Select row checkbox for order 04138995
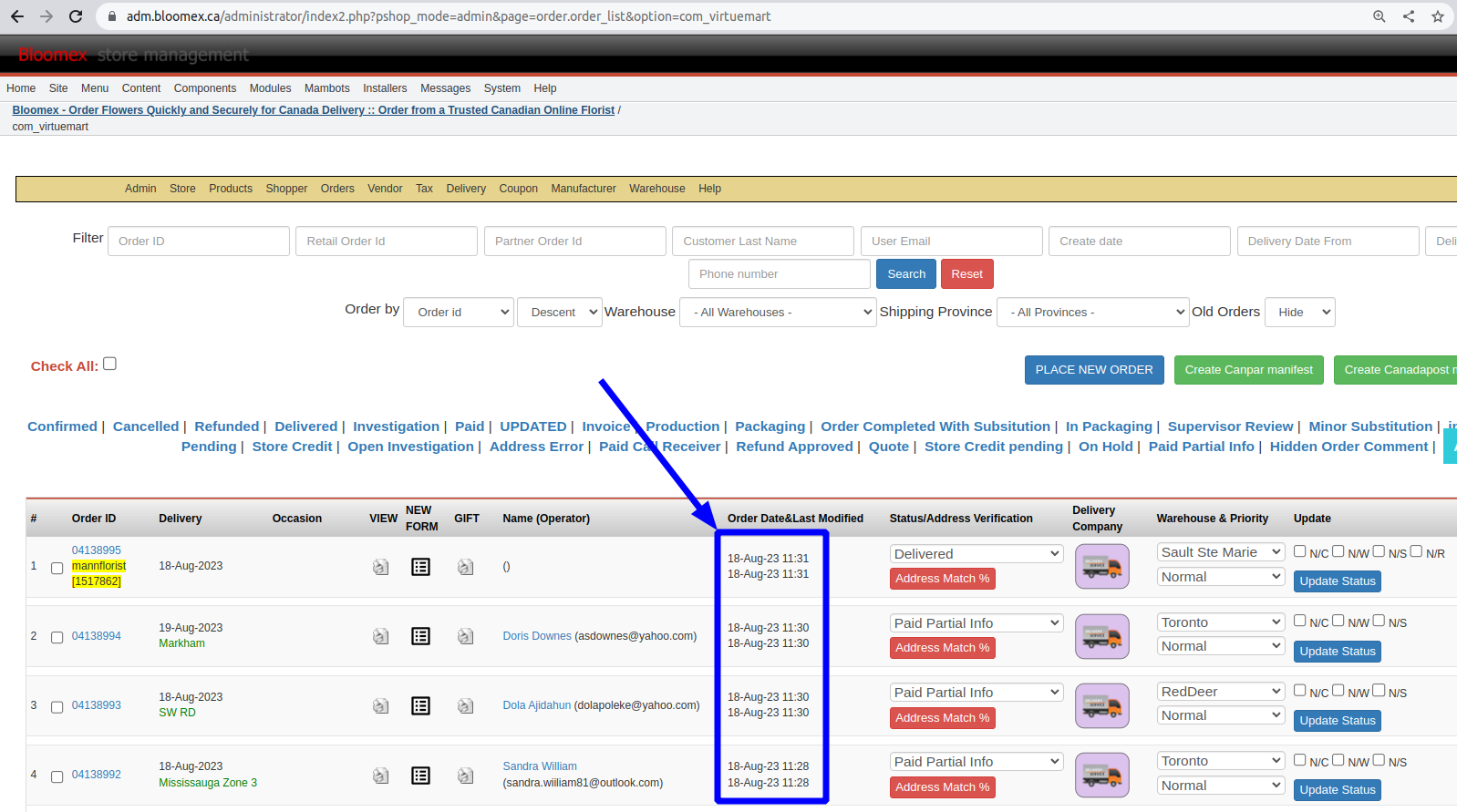 [57, 568]
